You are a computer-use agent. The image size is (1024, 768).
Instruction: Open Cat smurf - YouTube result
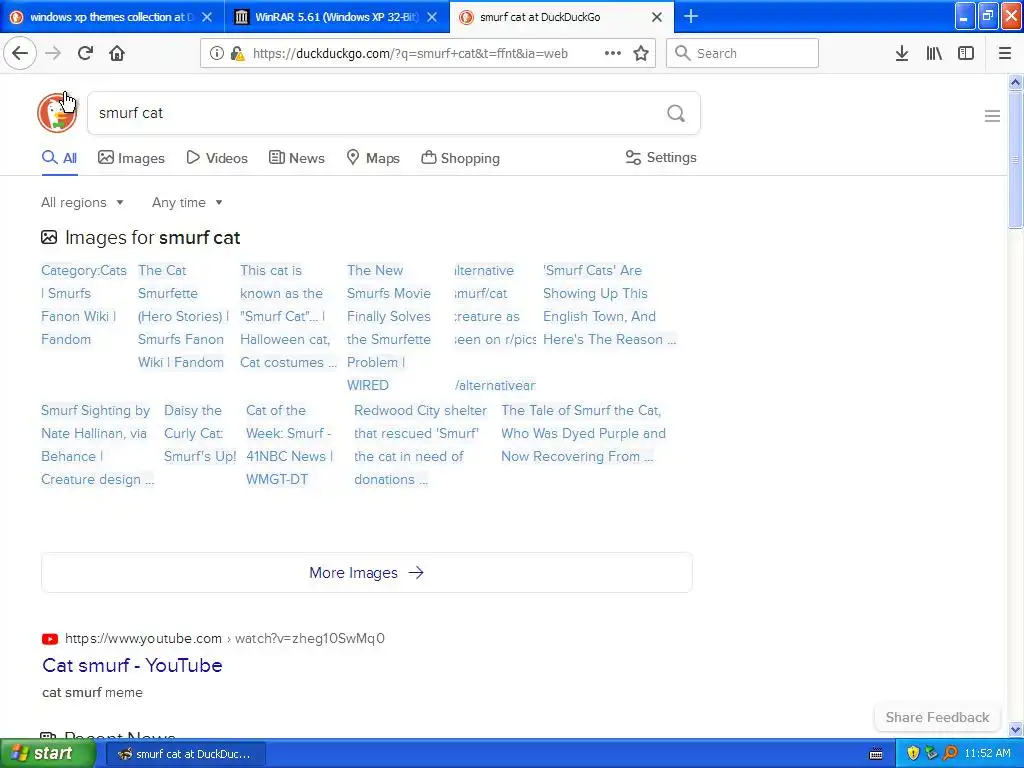132,665
